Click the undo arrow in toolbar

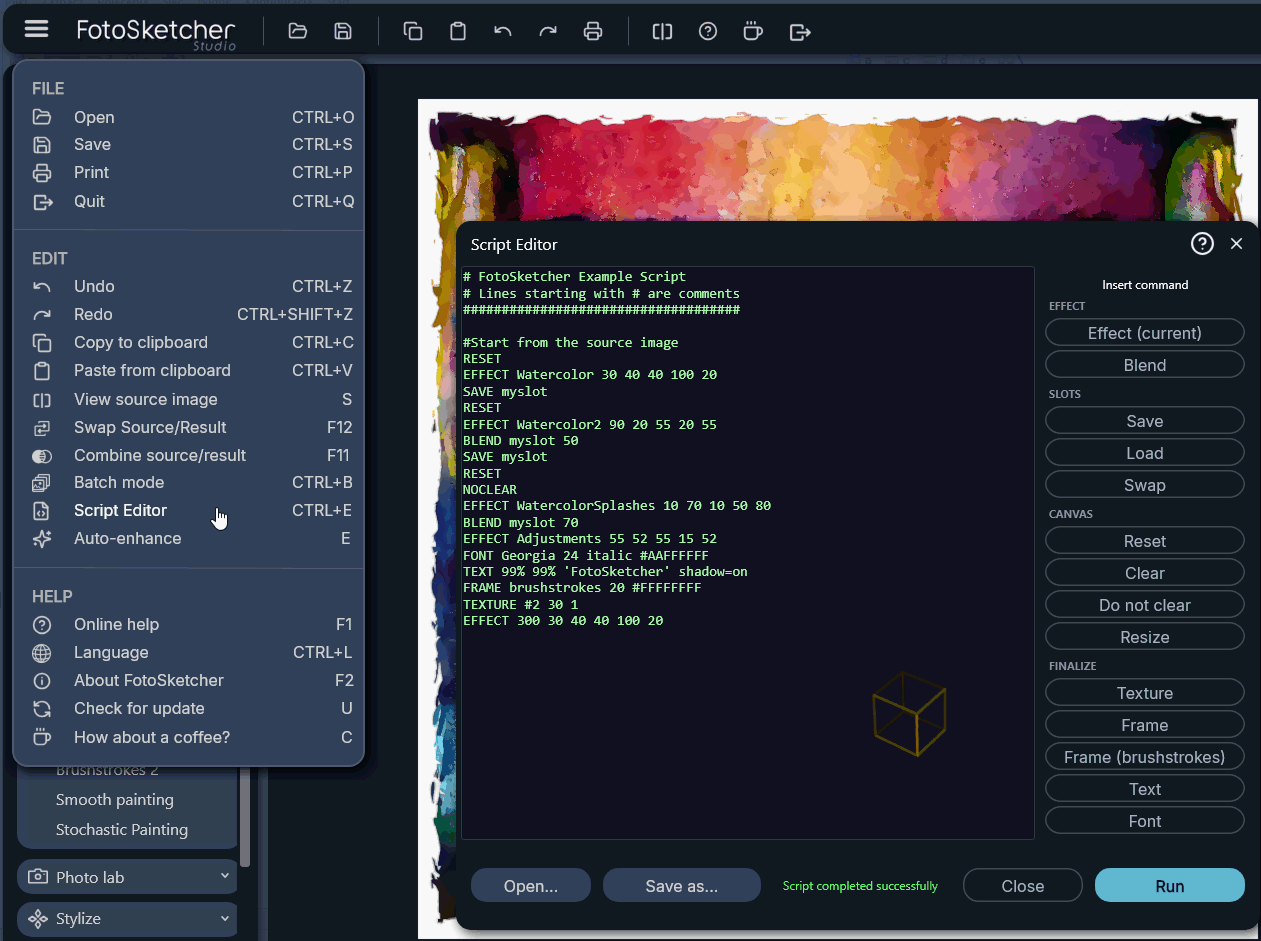[503, 31]
